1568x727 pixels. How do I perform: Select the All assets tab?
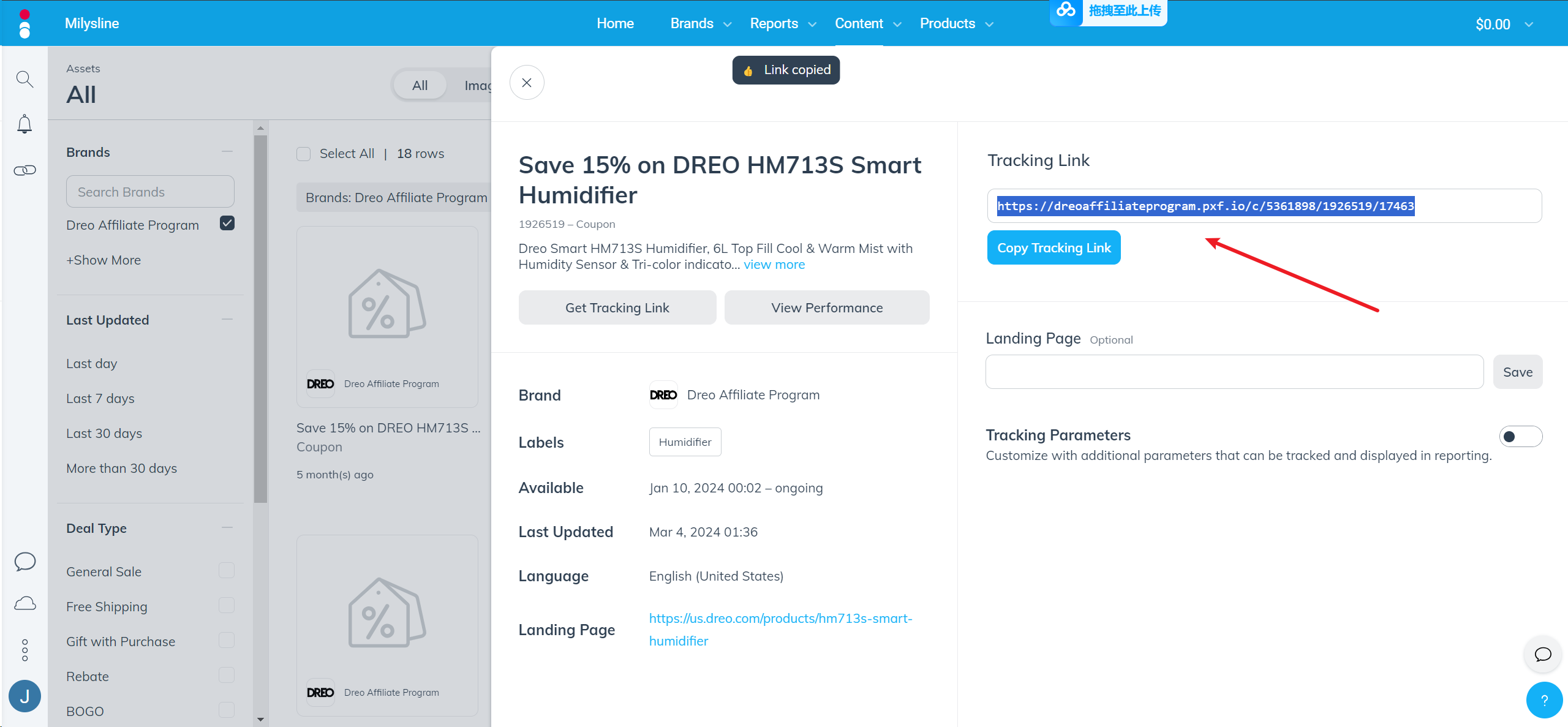(420, 85)
